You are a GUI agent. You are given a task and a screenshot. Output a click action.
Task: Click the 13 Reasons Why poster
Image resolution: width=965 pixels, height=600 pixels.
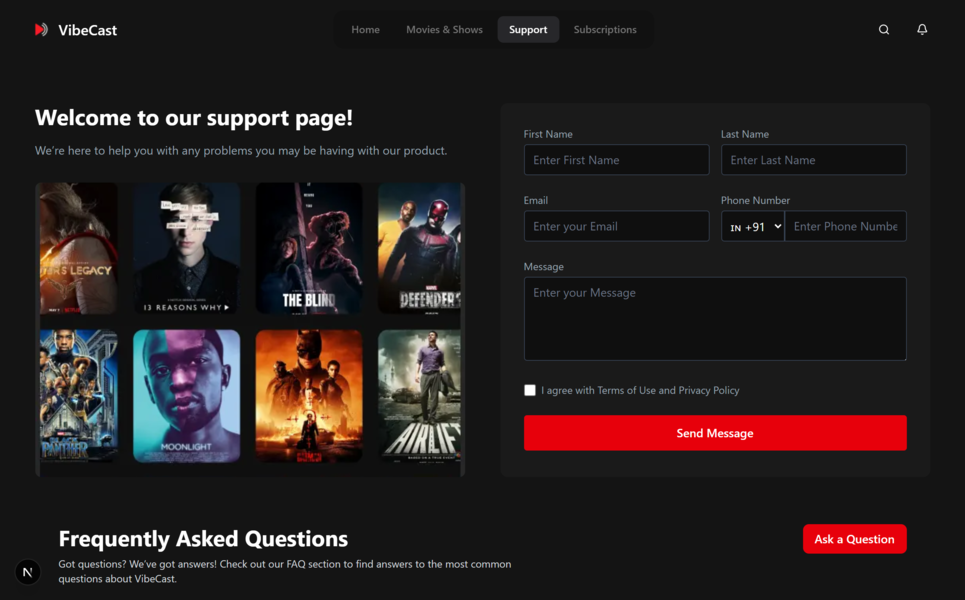click(187, 248)
